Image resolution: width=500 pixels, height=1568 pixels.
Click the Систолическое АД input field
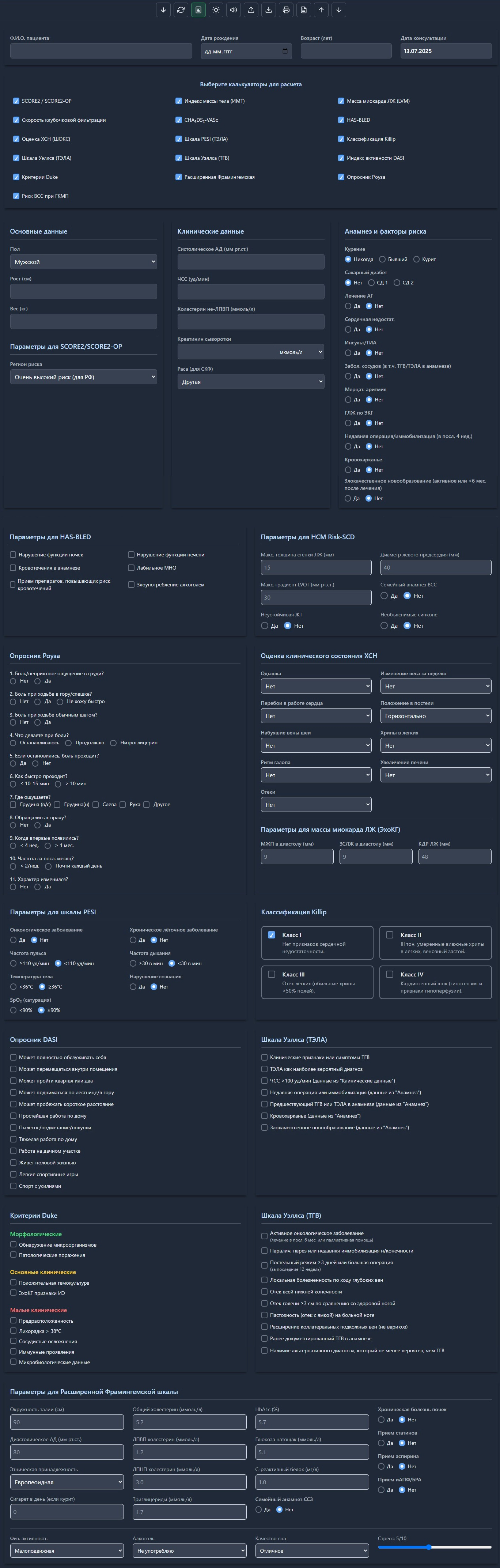click(x=251, y=262)
